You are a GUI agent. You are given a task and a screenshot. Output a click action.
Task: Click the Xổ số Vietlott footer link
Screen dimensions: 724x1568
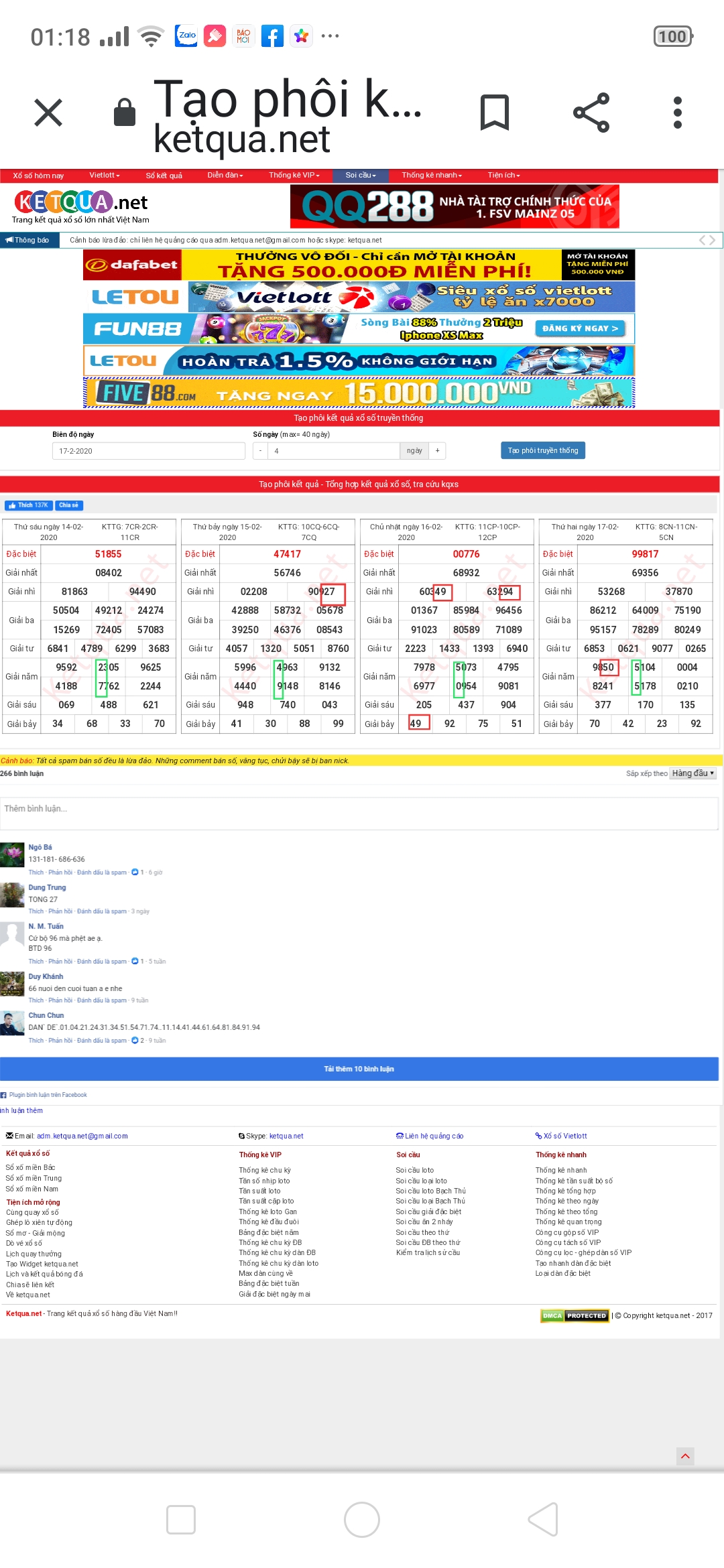point(562,1136)
